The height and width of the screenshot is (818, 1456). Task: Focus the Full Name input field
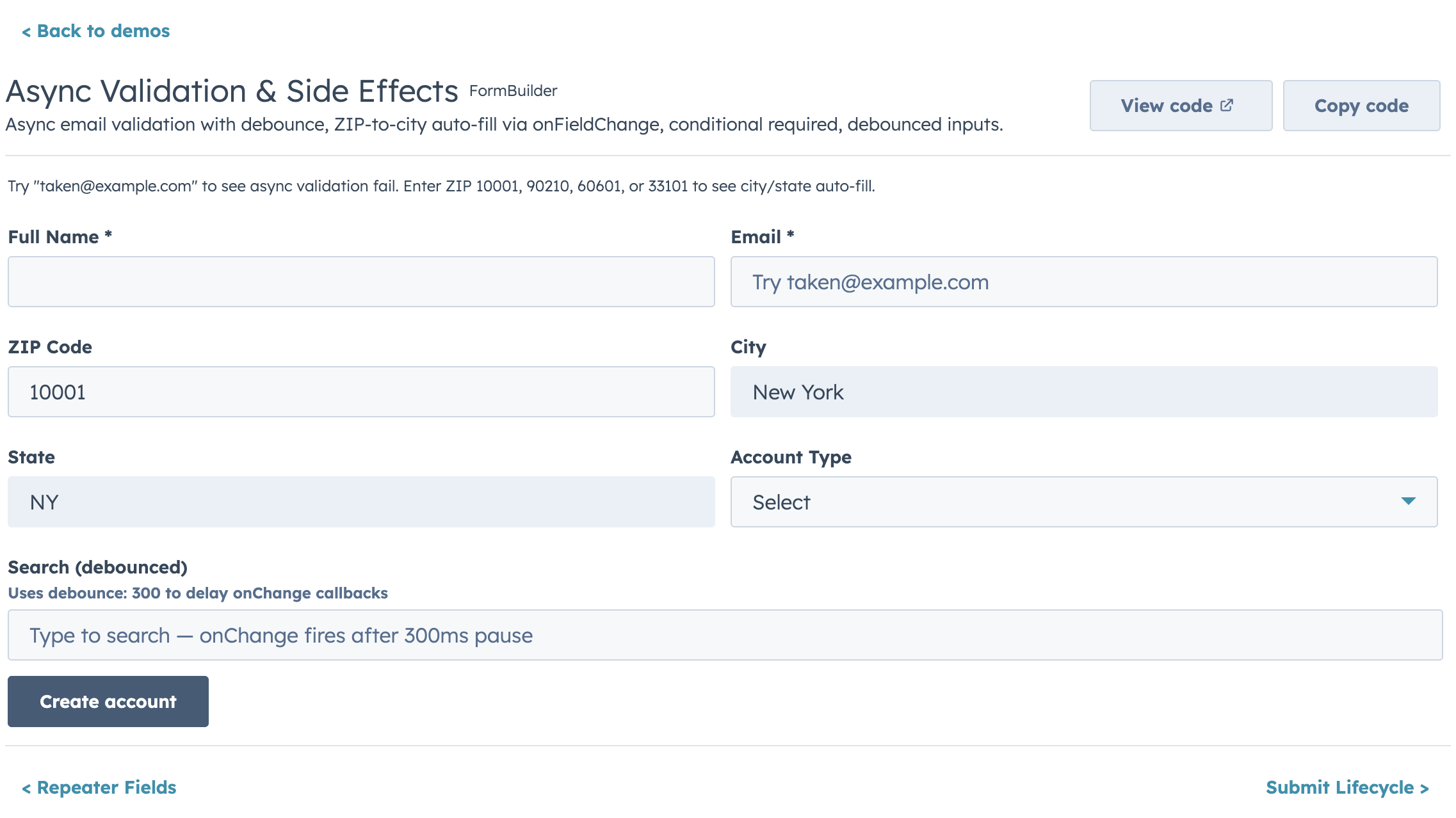361,282
